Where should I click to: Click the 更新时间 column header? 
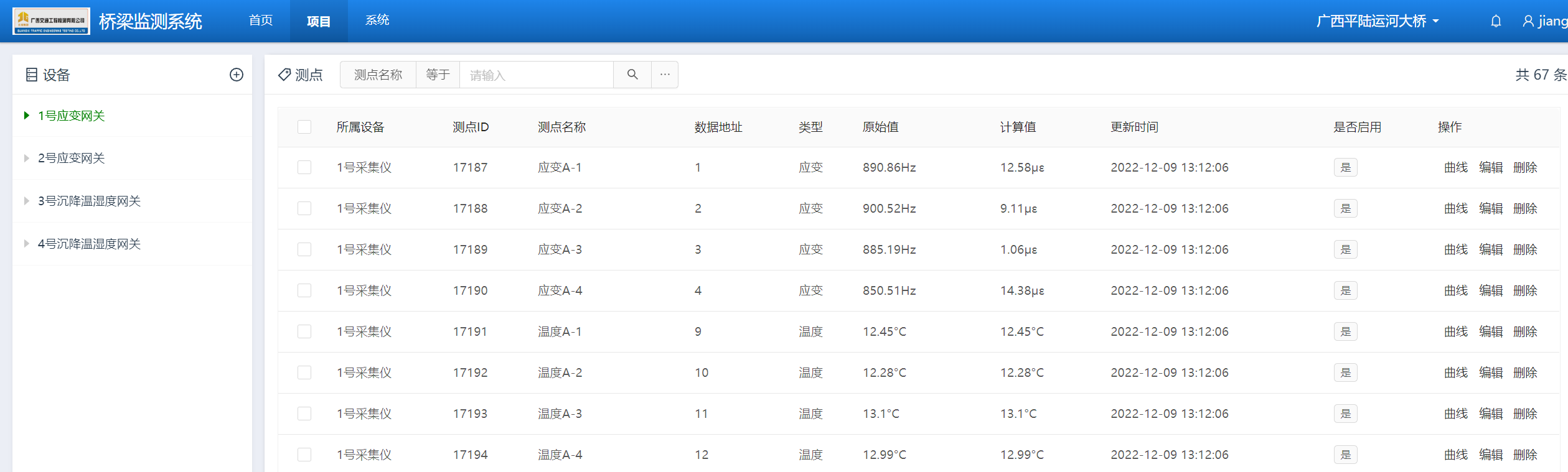point(1134,127)
